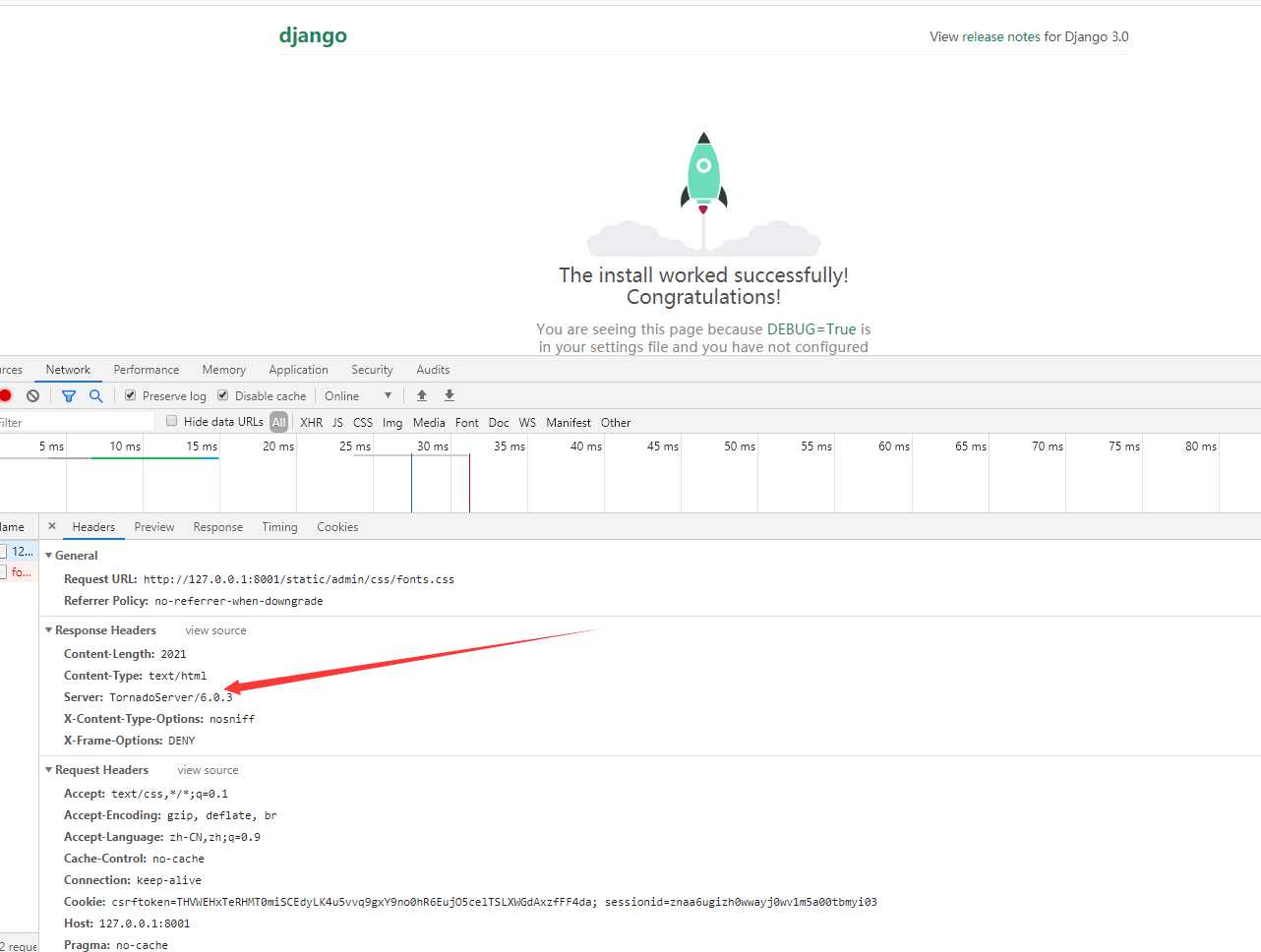The image size is (1261, 952).
Task: Click view source under Request Headers
Action: (x=208, y=770)
